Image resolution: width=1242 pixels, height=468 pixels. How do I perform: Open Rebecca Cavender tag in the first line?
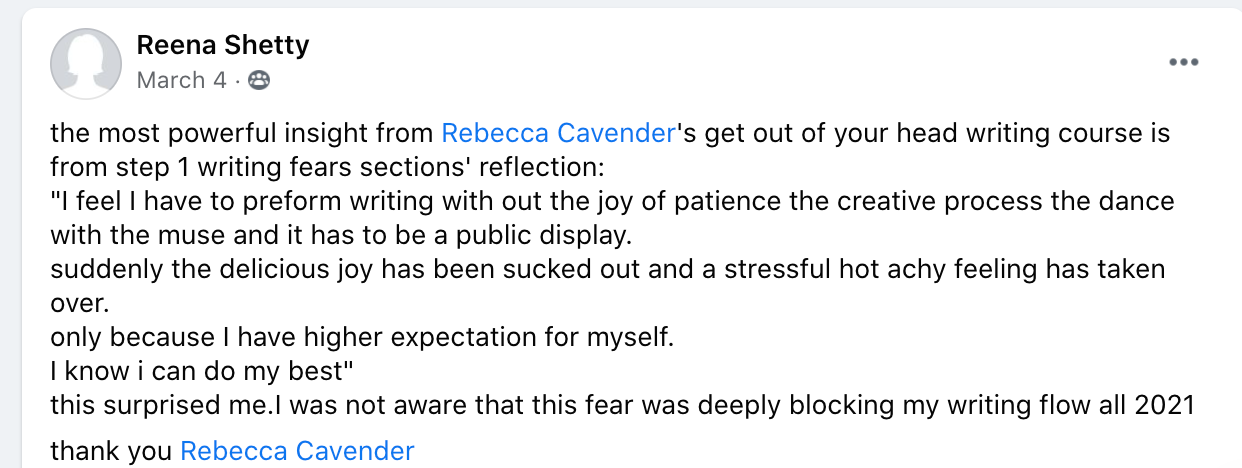[x=559, y=133]
